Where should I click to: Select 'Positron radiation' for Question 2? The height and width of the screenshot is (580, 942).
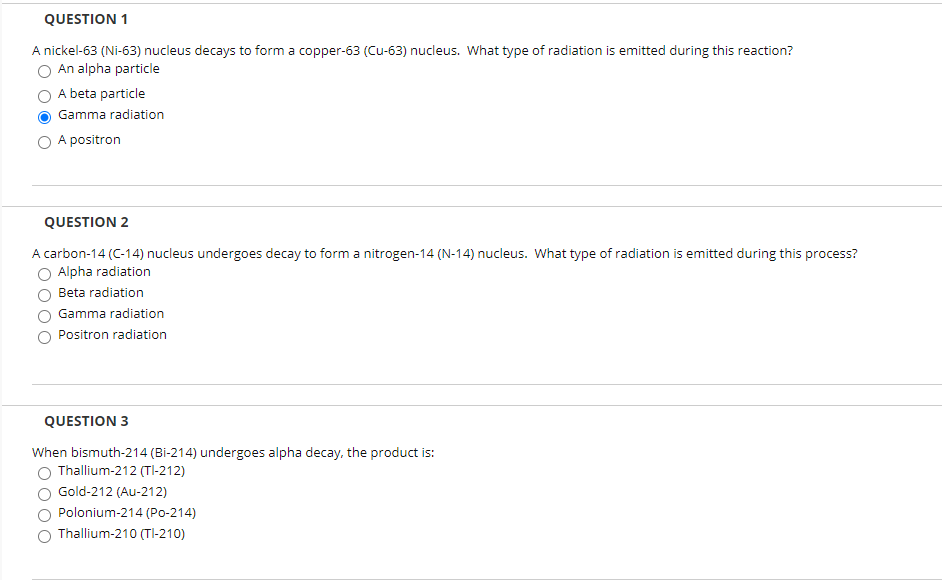(x=44, y=337)
